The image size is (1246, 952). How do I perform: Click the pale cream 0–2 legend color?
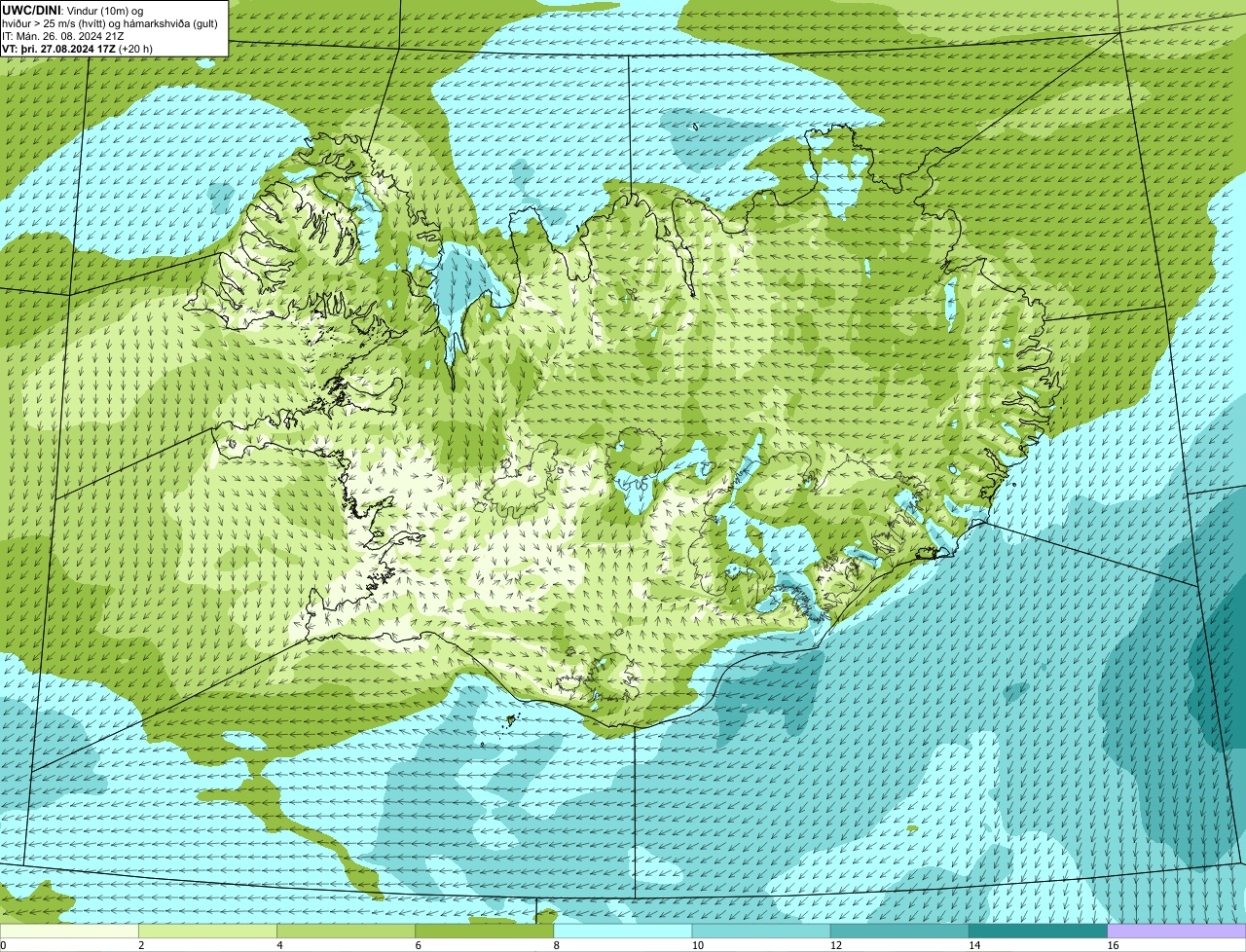pyautogui.click(x=69, y=932)
